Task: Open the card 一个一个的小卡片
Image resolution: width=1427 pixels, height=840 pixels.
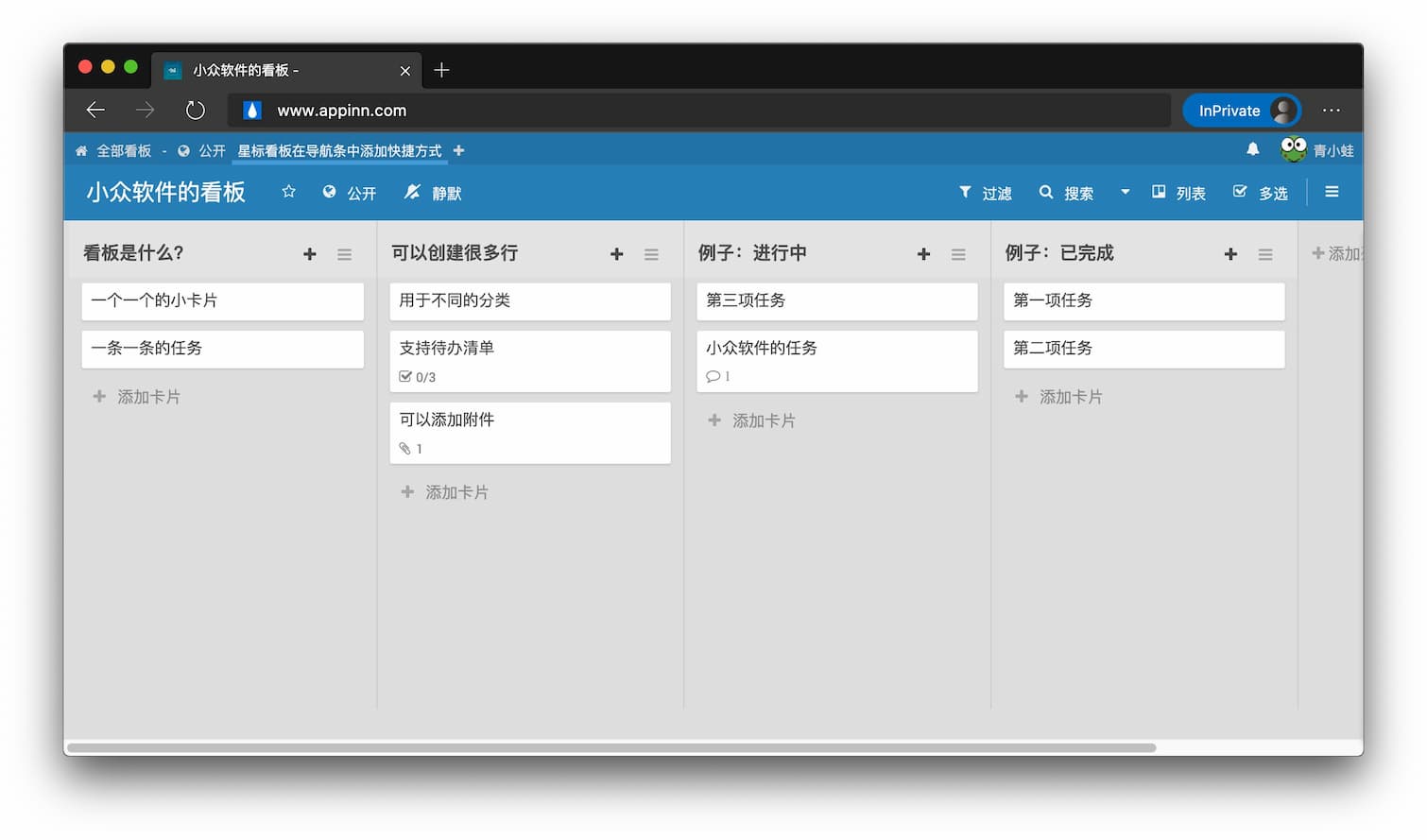Action: pyautogui.click(x=223, y=300)
